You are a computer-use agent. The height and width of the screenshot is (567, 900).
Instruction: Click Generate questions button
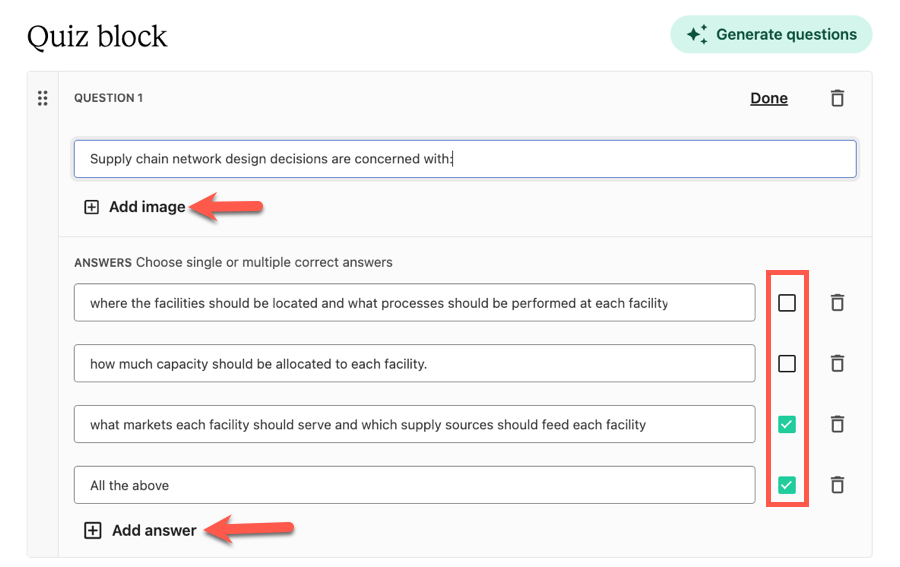click(771, 34)
